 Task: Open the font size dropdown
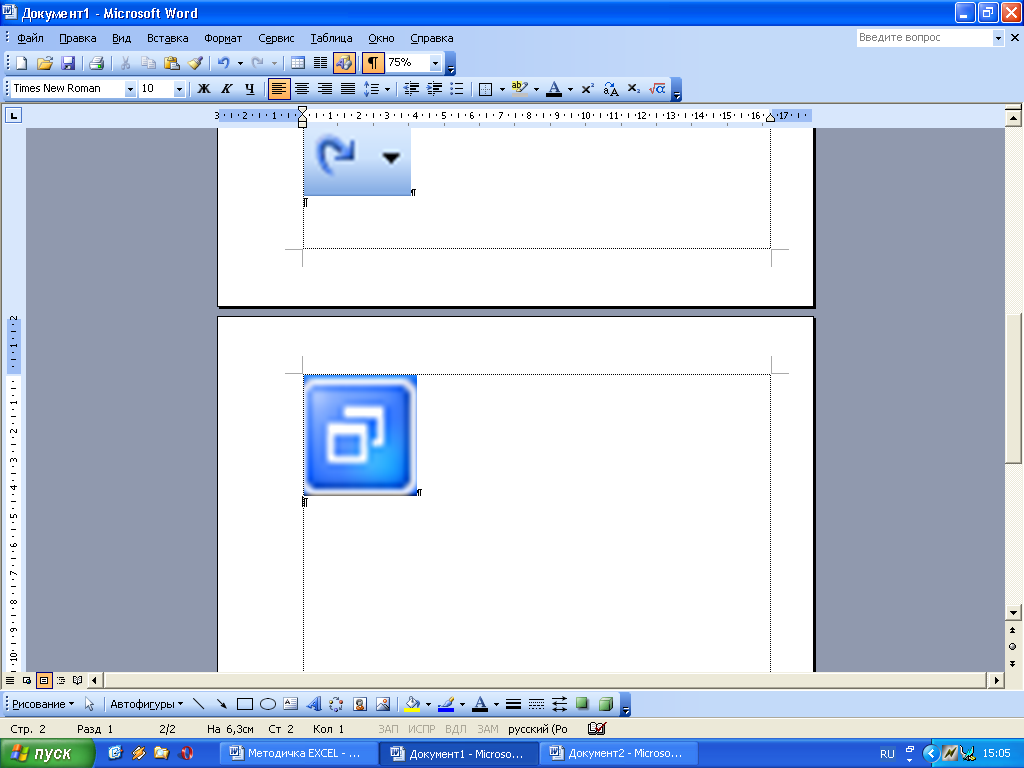click(179, 89)
